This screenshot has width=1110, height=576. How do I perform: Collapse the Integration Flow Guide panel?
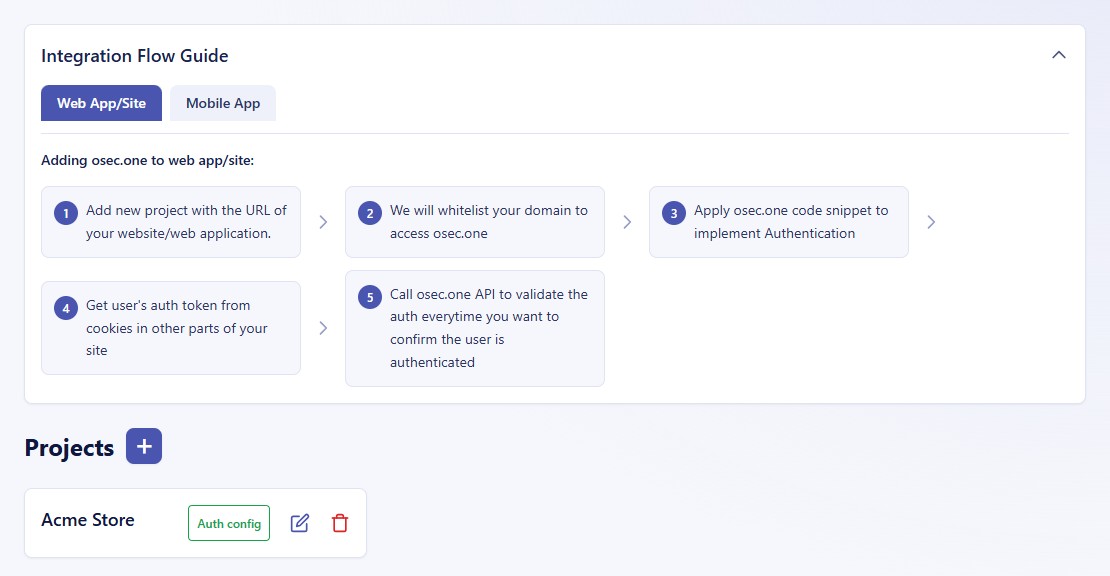pos(1058,55)
